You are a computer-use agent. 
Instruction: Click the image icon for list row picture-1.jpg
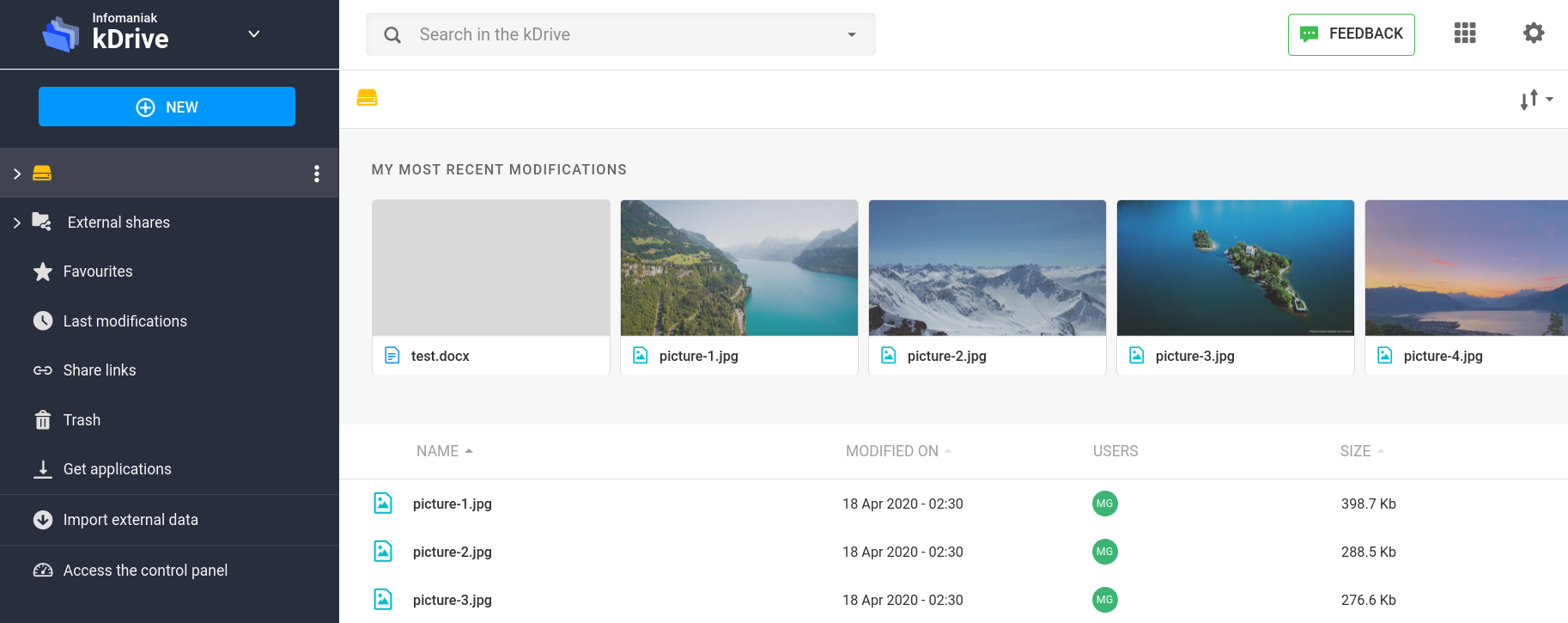coord(383,503)
